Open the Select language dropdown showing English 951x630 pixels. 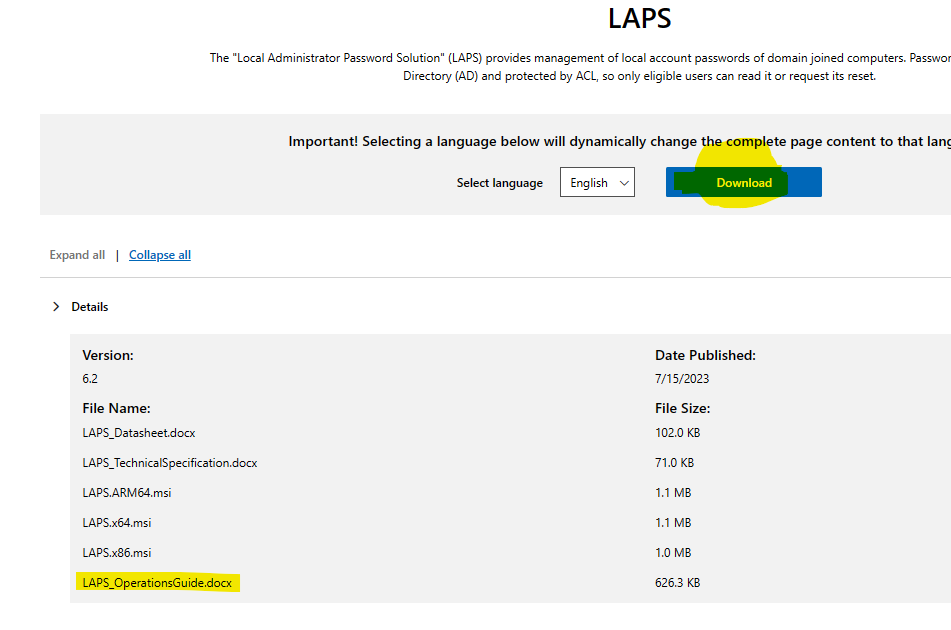(597, 183)
